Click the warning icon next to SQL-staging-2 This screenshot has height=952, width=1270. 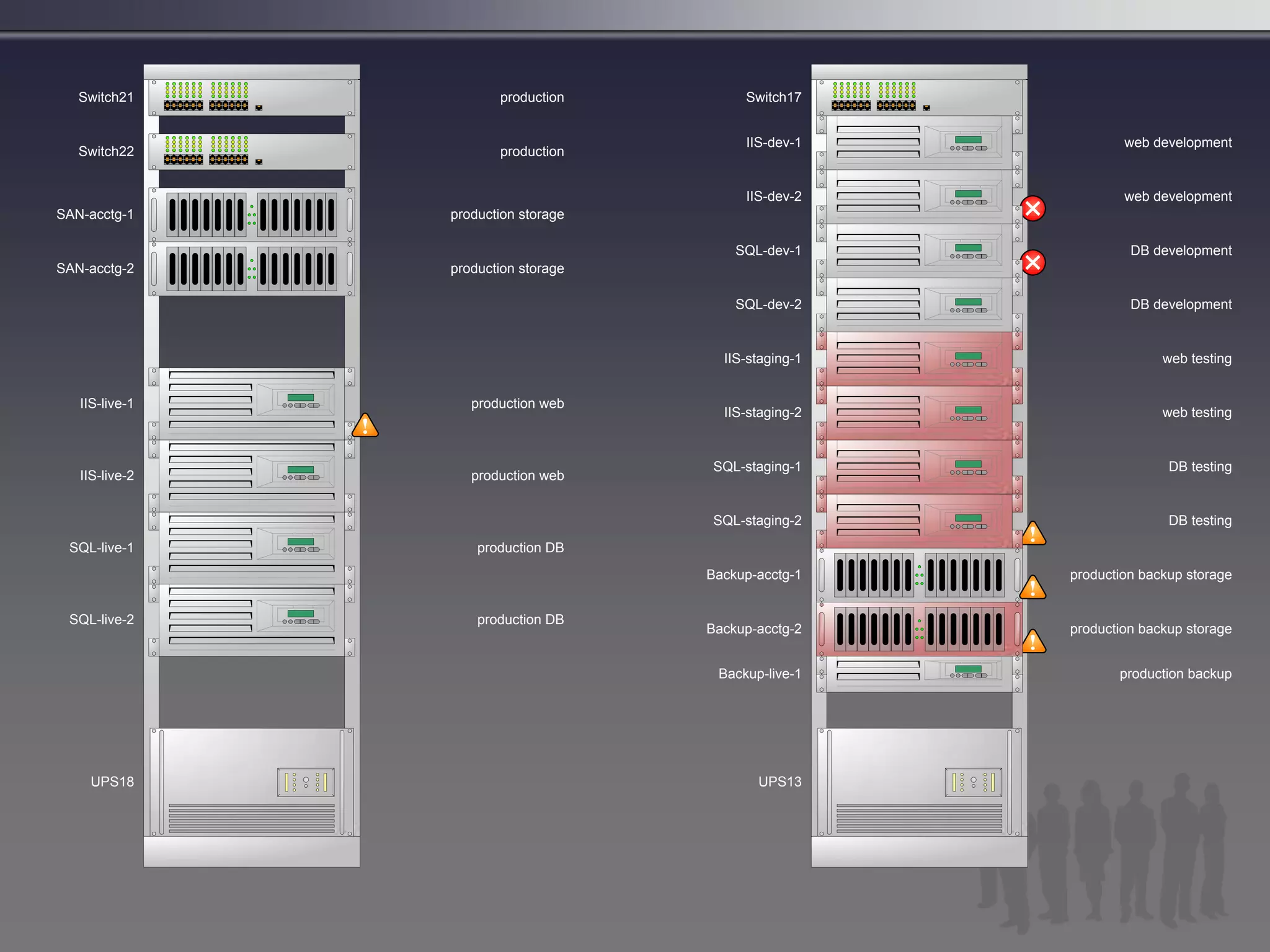[1033, 534]
